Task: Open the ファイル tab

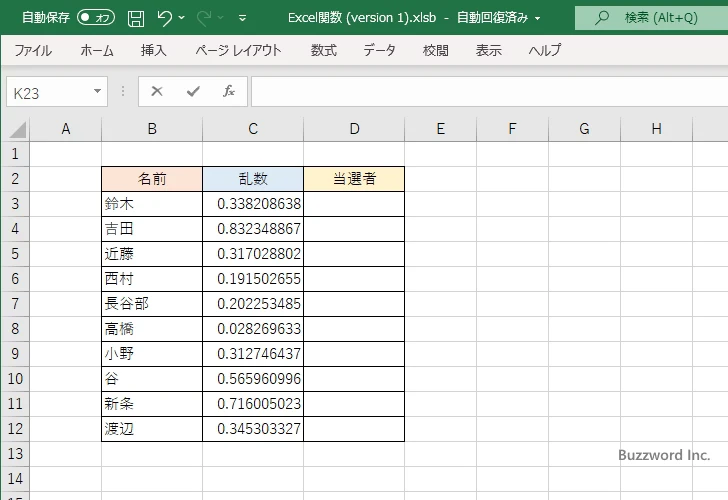Action: pyautogui.click(x=33, y=50)
